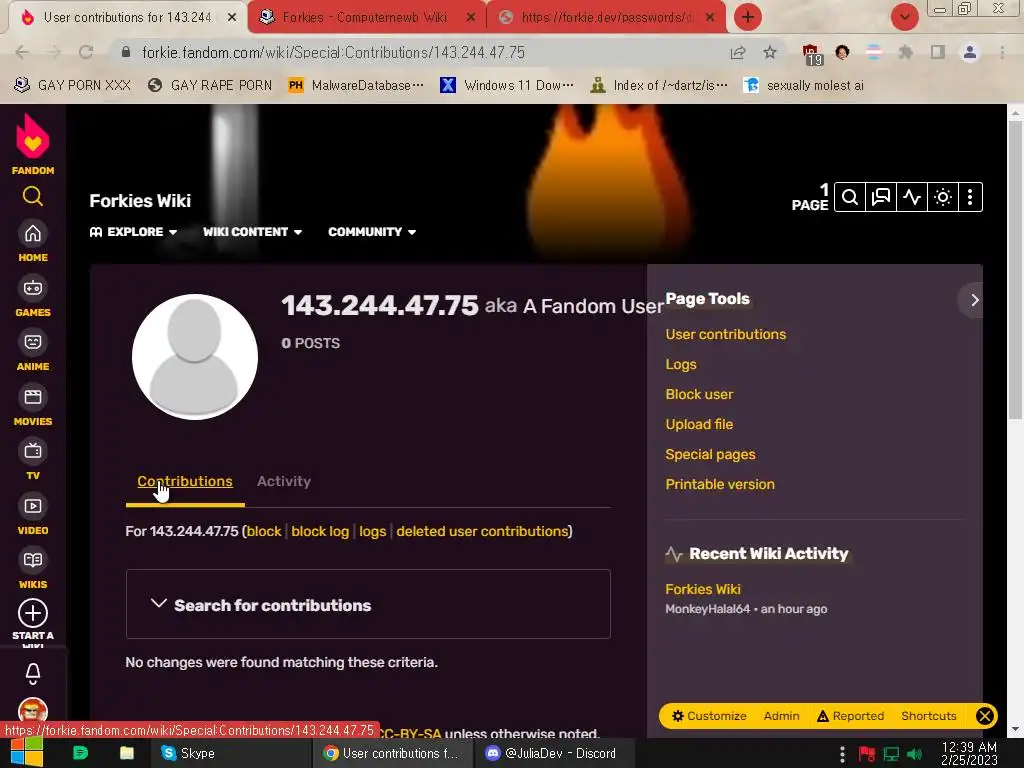Click the volume icon in system tray
1024x768 pixels.
tap(915, 754)
